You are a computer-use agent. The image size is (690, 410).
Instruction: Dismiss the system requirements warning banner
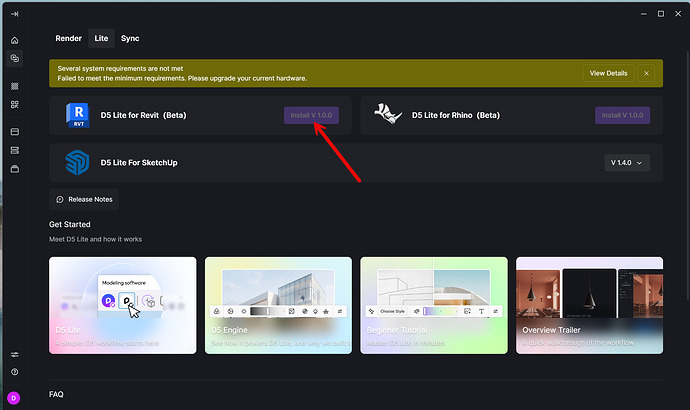click(646, 73)
